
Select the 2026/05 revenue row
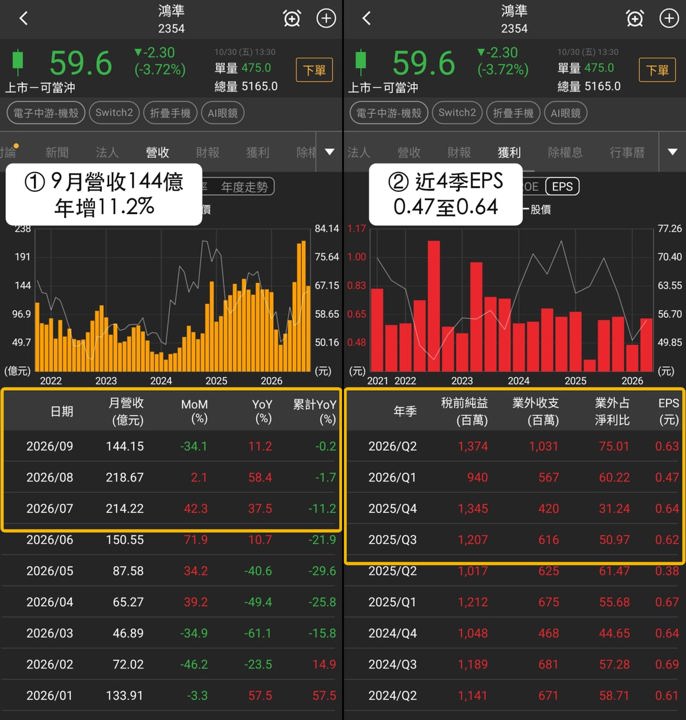(x=171, y=571)
